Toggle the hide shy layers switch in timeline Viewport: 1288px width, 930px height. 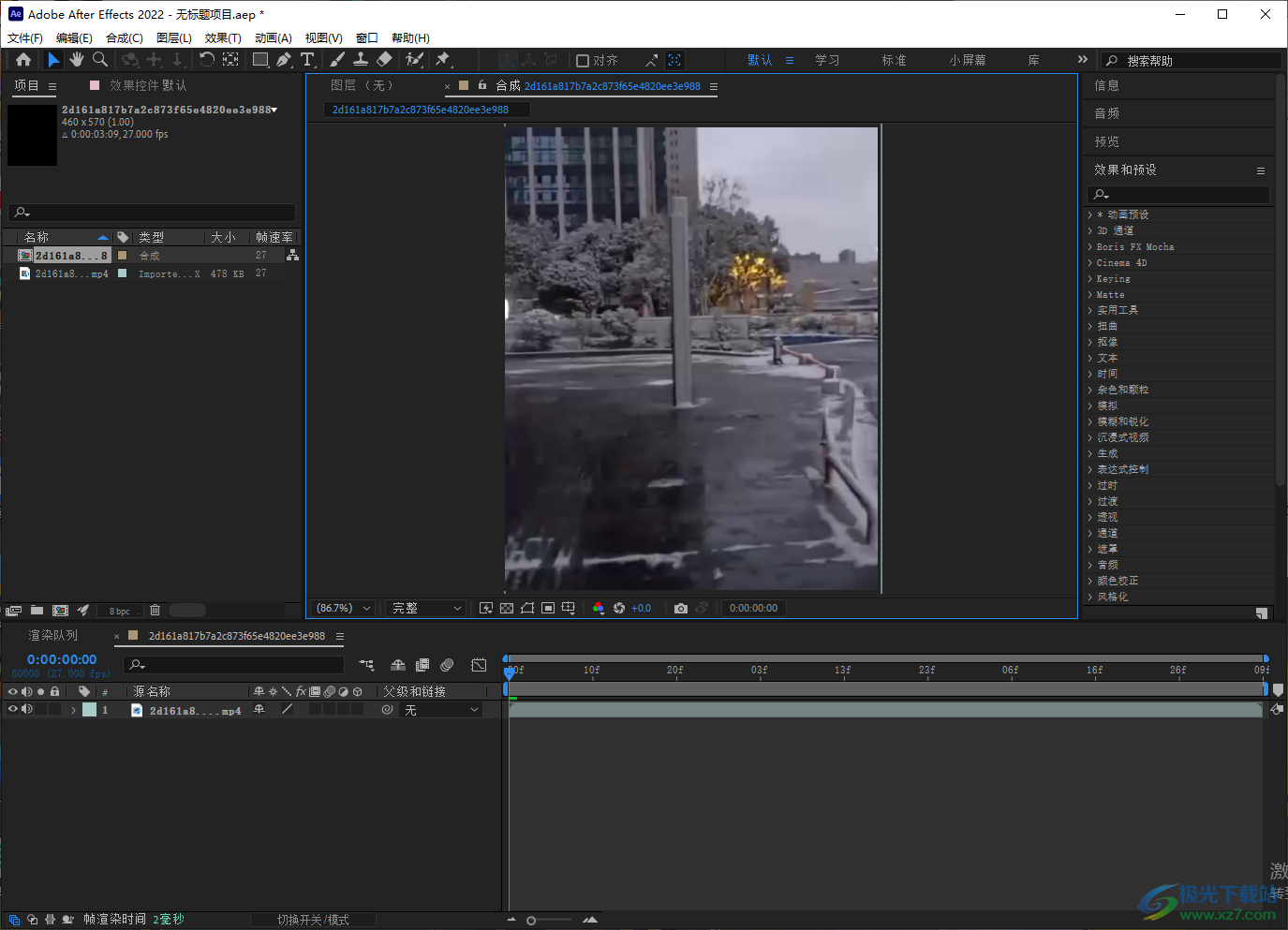tap(398, 665)
